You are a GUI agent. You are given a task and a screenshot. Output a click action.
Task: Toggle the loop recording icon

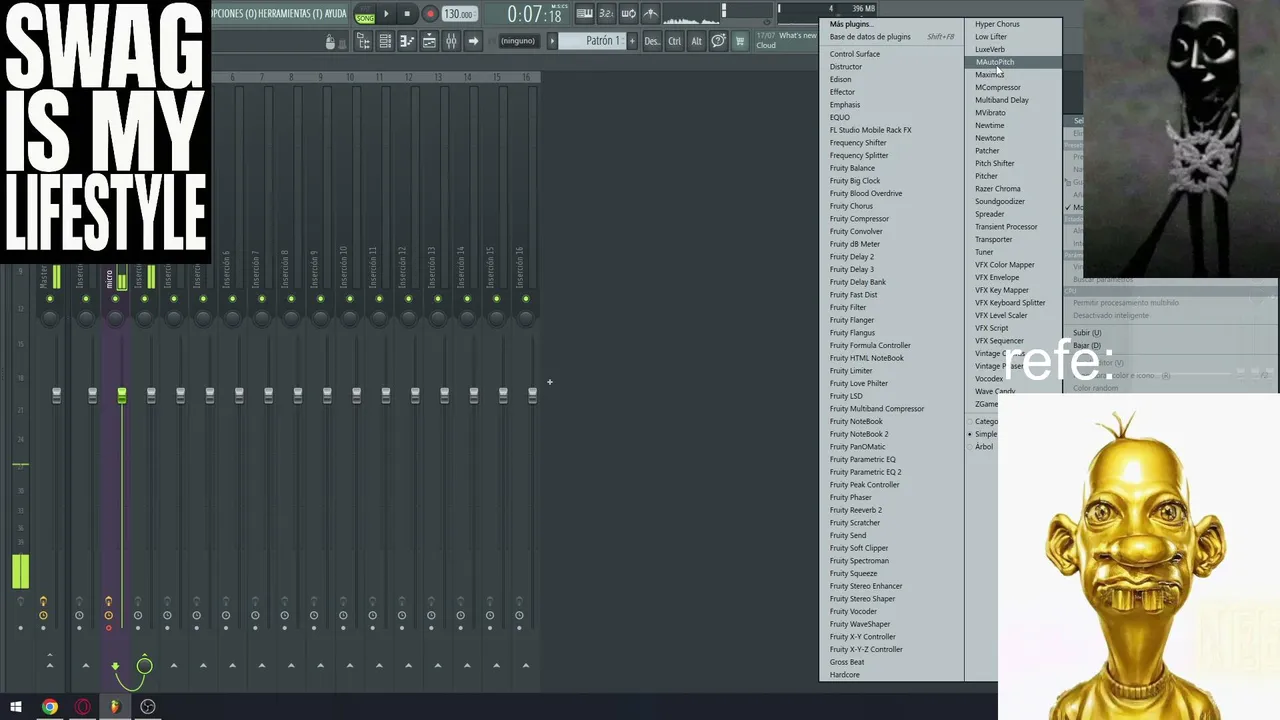[628, 14]
